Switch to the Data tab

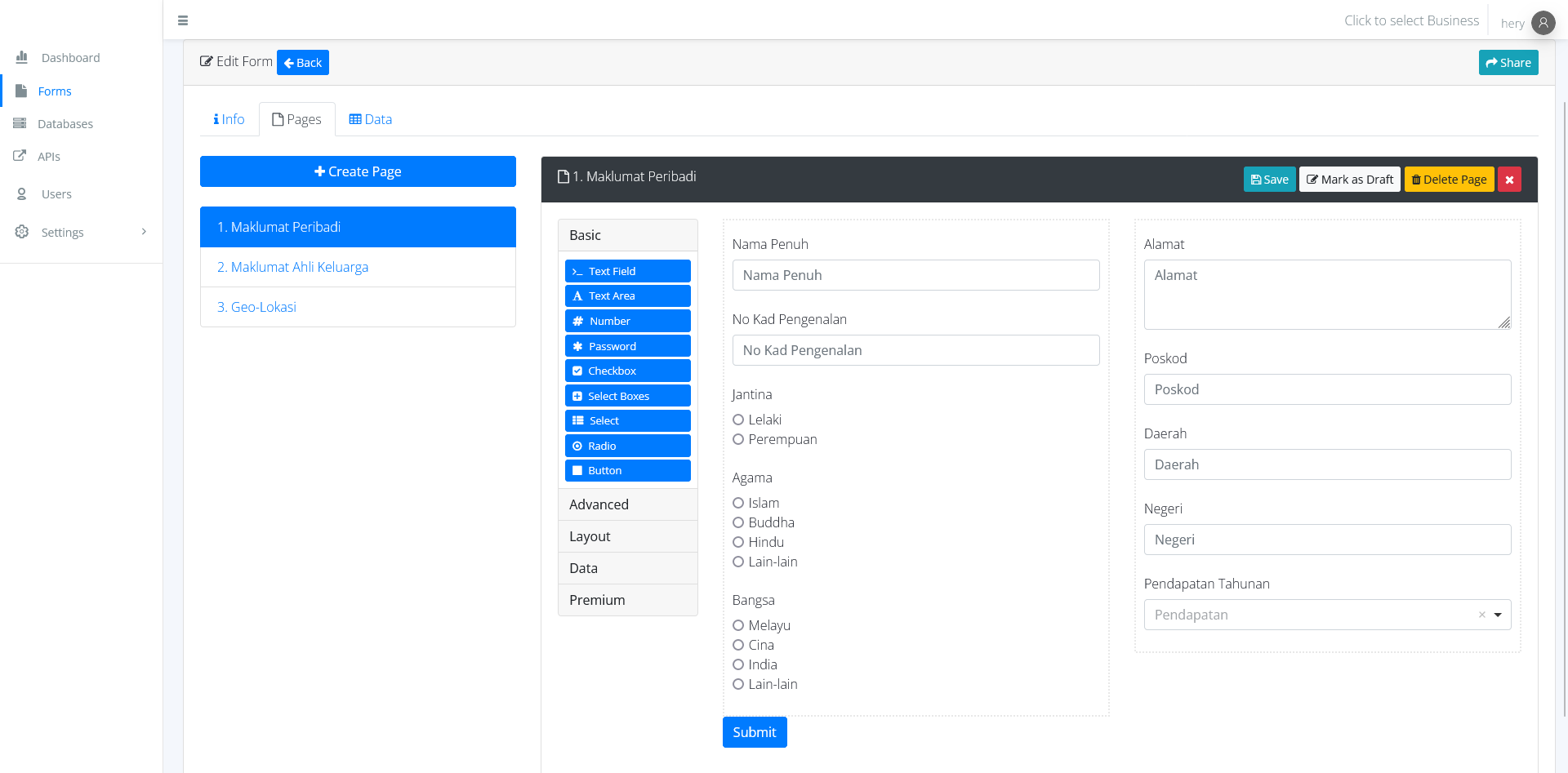click(371, 119)
